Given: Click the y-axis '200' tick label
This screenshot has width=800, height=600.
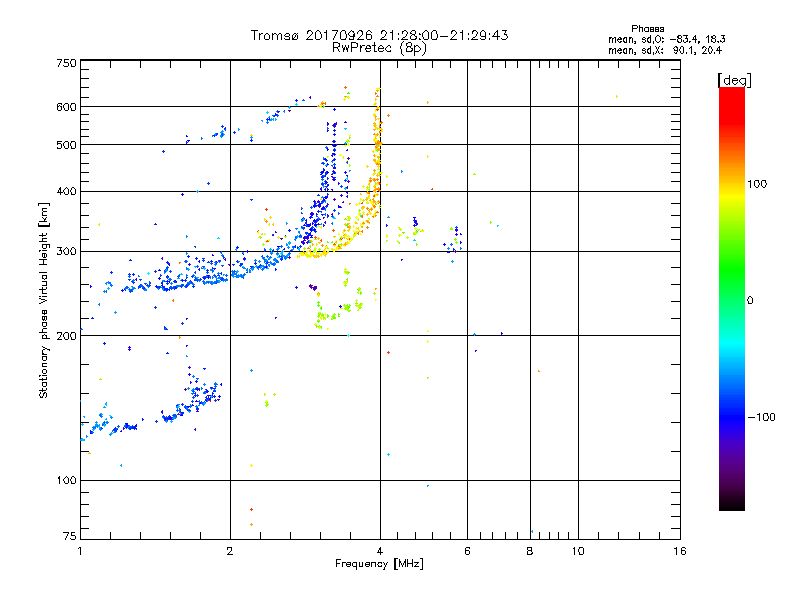Looking at the screenshot, I should pyautogui.click(x=66, y=336).
